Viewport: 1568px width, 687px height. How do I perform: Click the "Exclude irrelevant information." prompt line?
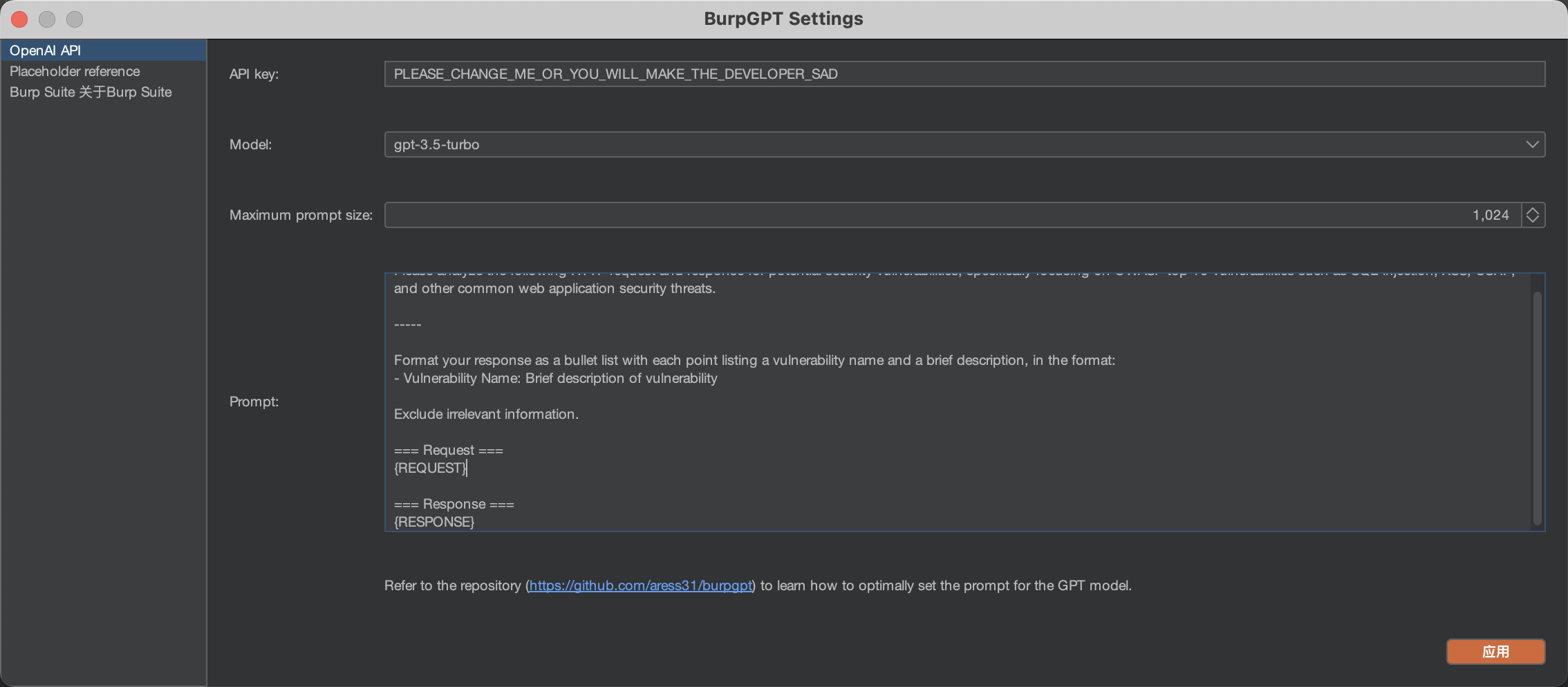[486, 414]
